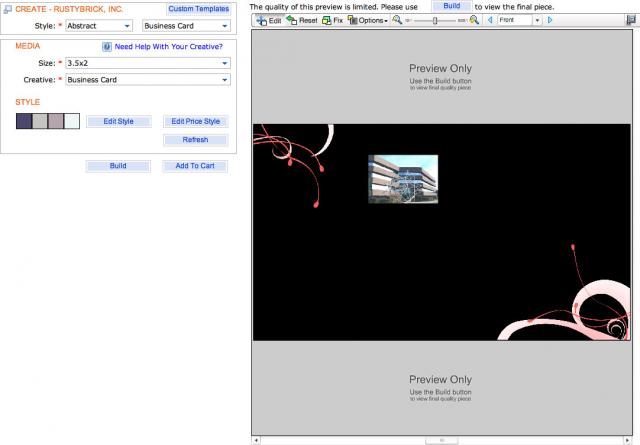Open the Size 3.5x2 dropdown
Screen dimensions: 640x445
tap(148, 63)
